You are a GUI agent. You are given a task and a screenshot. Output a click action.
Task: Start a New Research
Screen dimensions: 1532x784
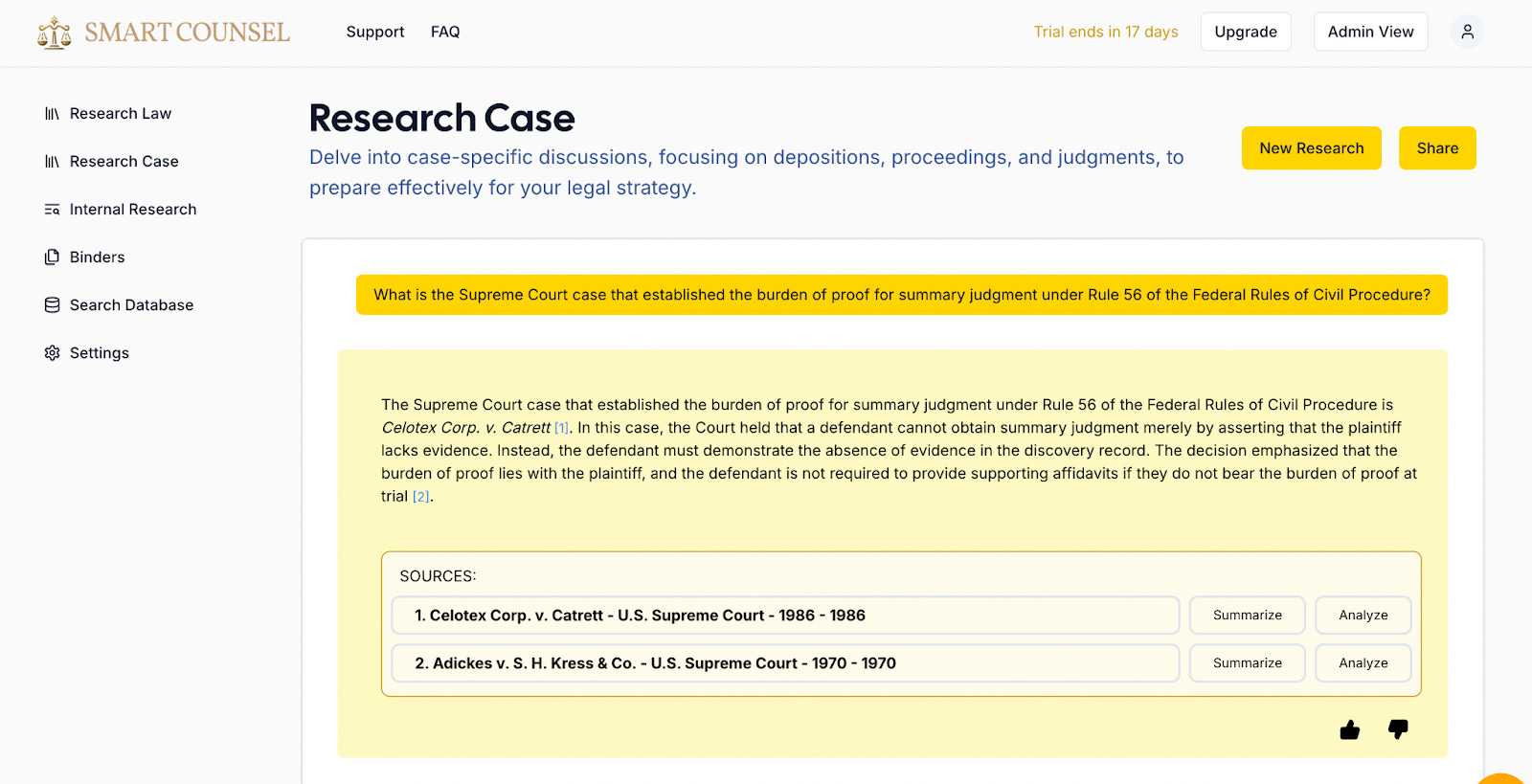pos(1312,148)
